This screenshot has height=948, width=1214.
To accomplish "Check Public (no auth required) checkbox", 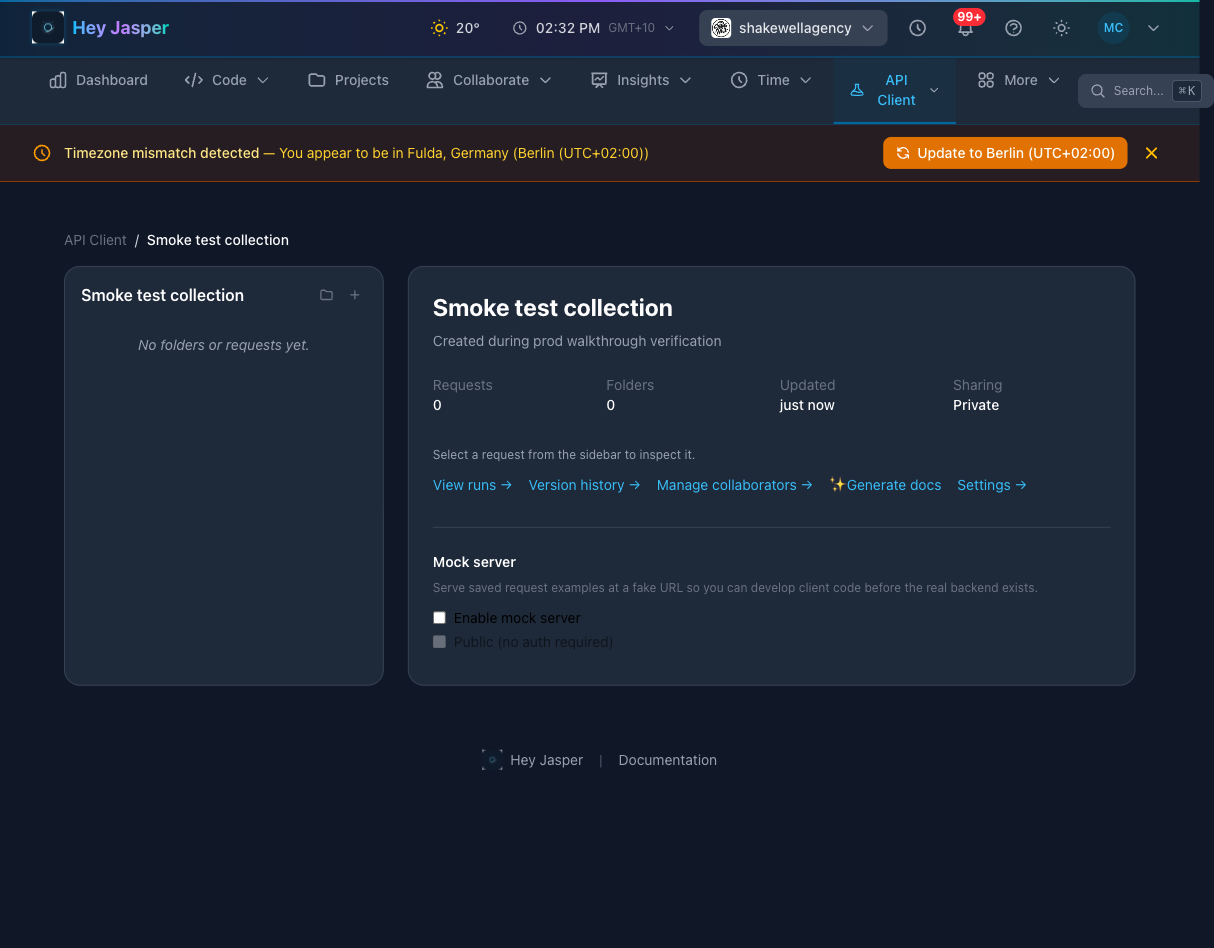I will (439, 642).
